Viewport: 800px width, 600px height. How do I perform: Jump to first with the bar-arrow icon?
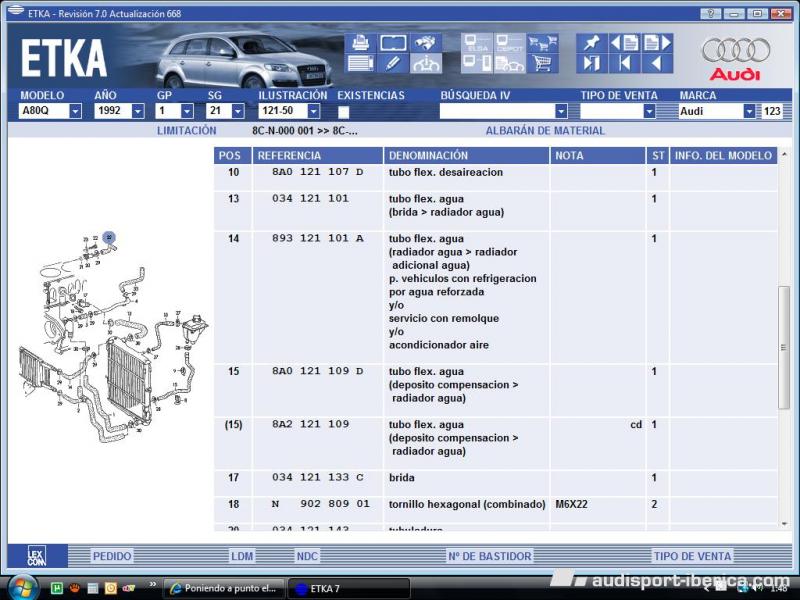[x=624, y=63]
